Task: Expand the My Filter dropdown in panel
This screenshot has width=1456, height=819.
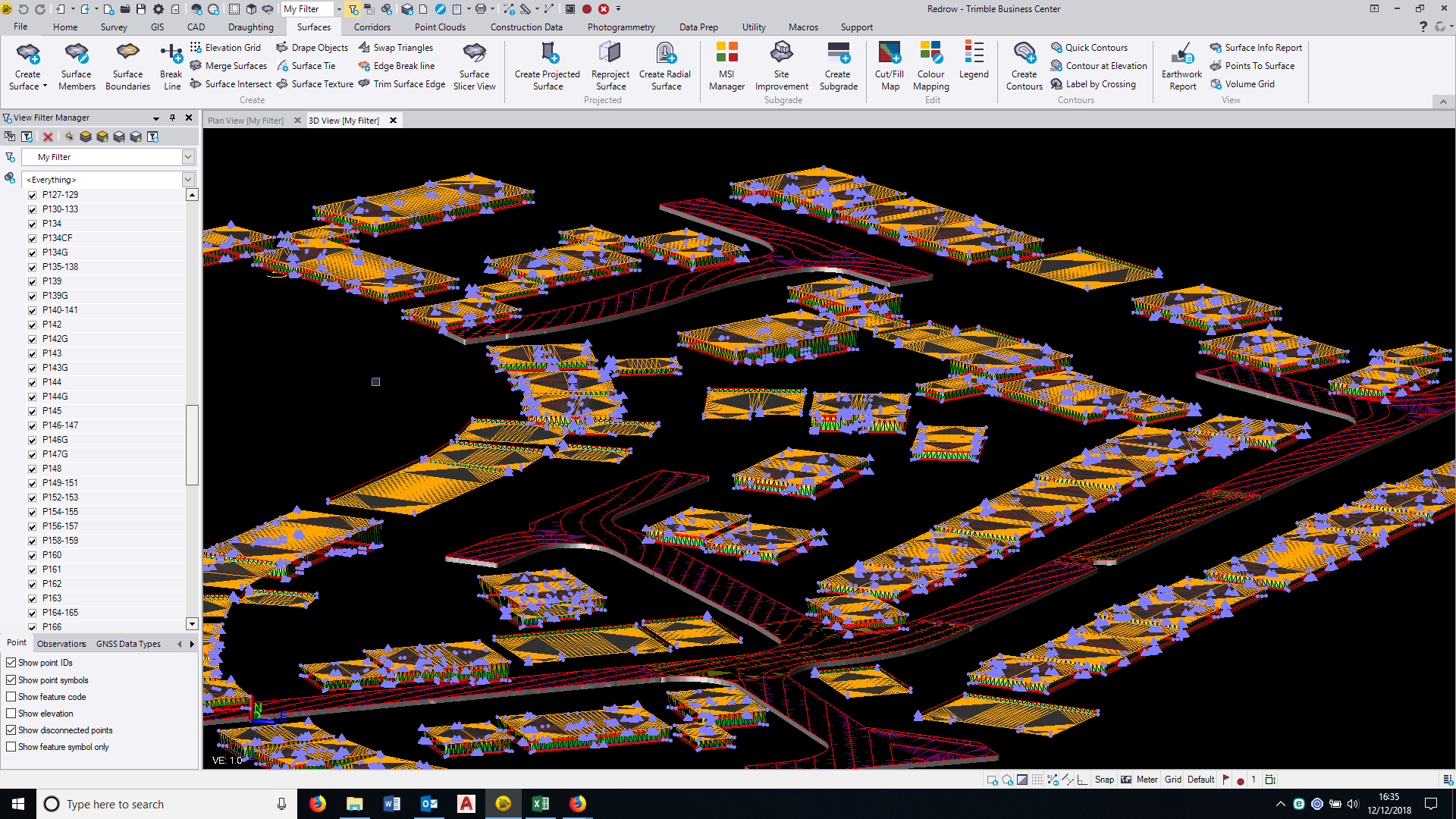Action: [x=188, y=157]
